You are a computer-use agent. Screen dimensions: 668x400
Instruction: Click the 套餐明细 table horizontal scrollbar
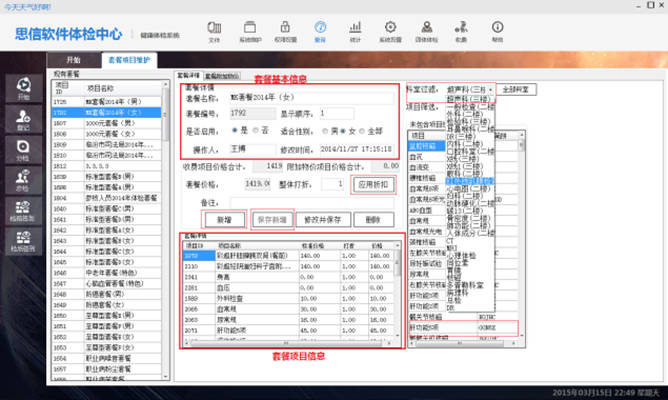pyautogui.click(x=290, y=343)
